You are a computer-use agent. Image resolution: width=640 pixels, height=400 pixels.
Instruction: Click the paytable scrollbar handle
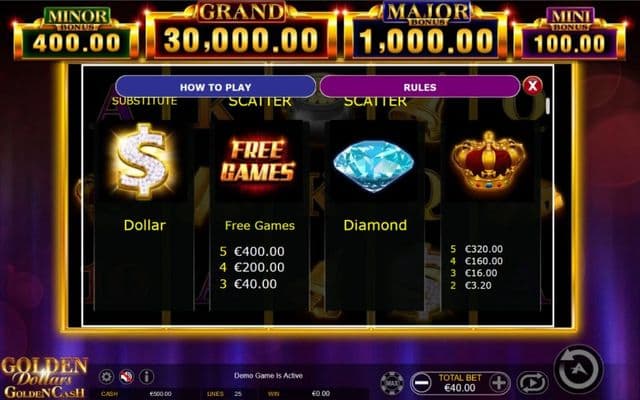[548, 106]
